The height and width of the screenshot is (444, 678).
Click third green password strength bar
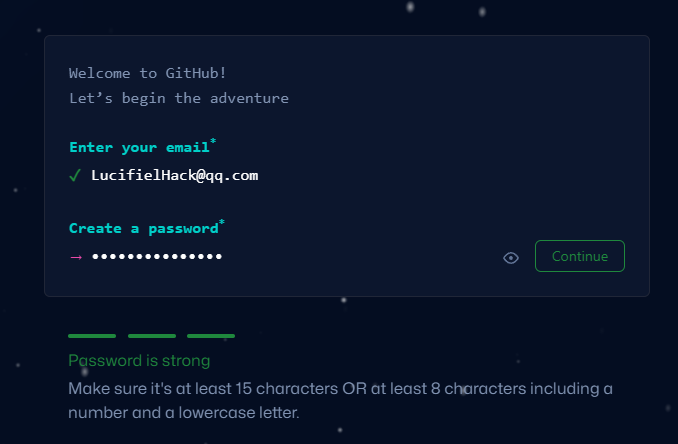[211, 336]
